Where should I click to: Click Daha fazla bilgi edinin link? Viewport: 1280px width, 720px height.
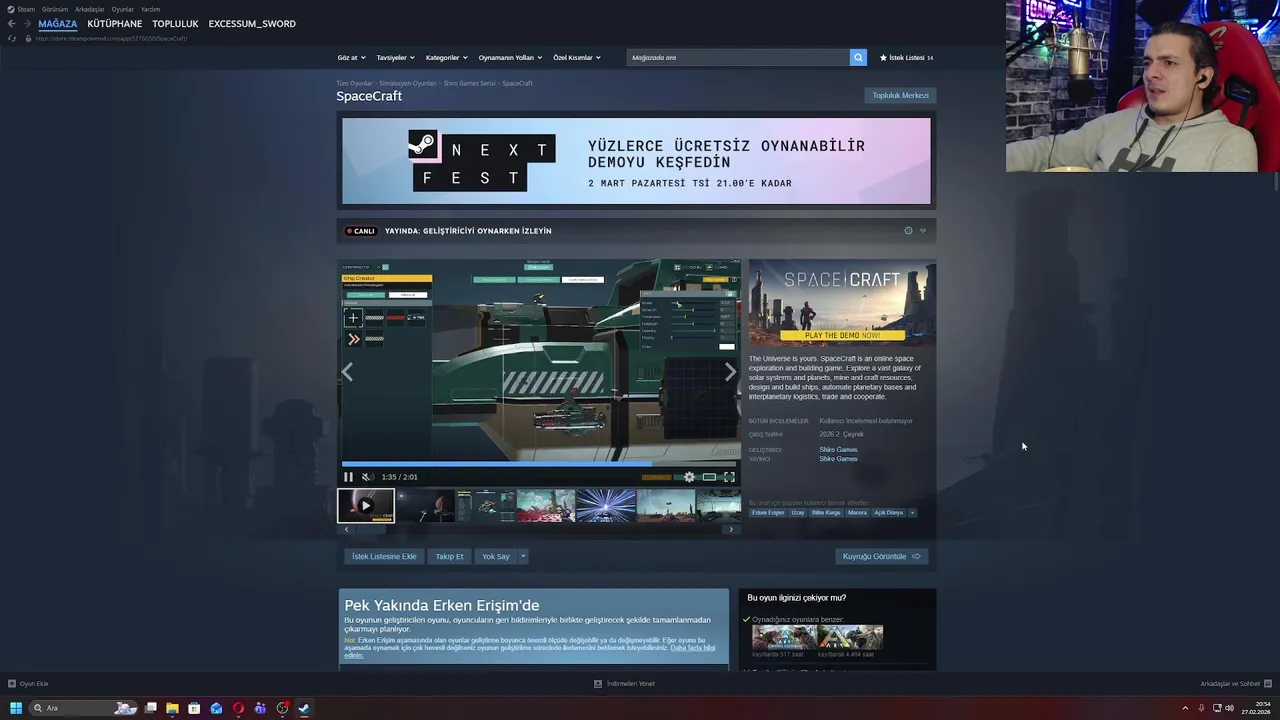pos(692,648)
